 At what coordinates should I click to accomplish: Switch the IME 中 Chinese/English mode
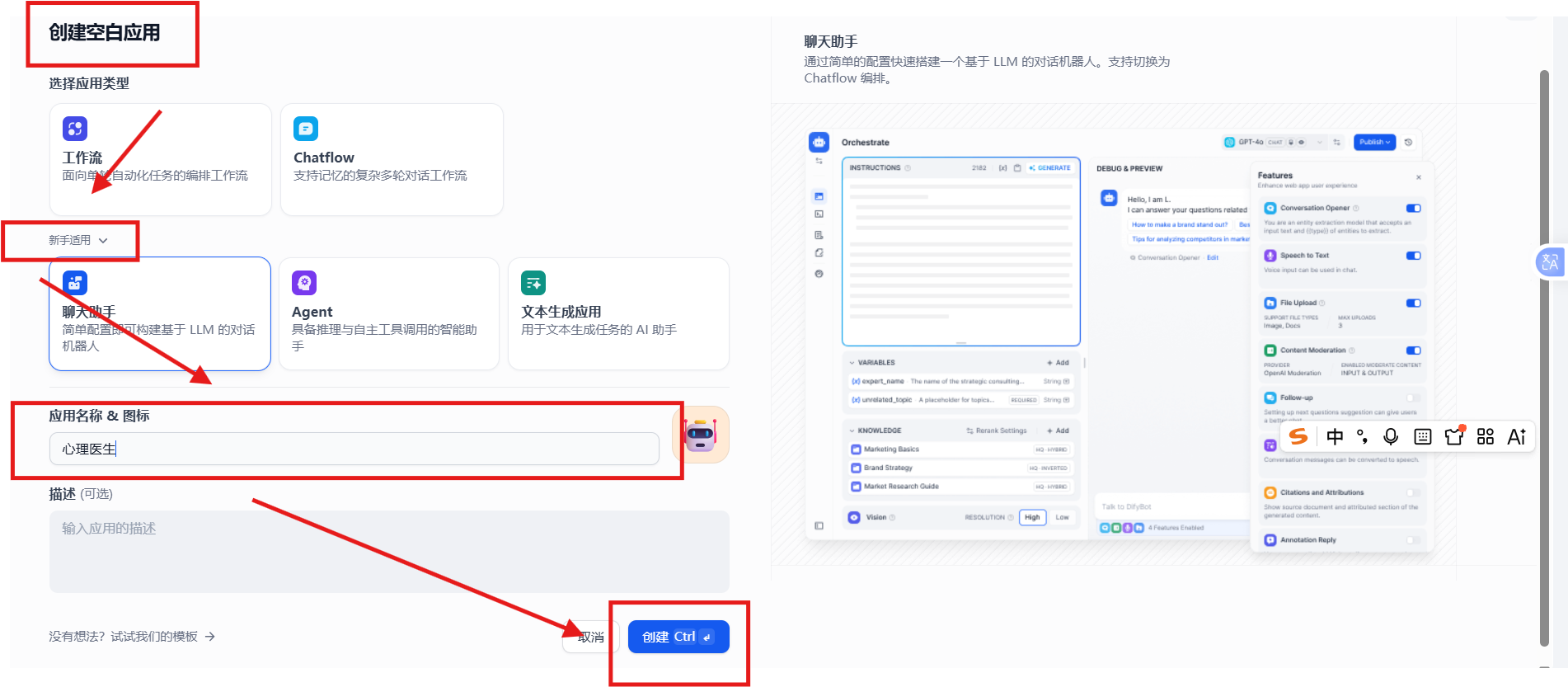[x=1335, y=436]
